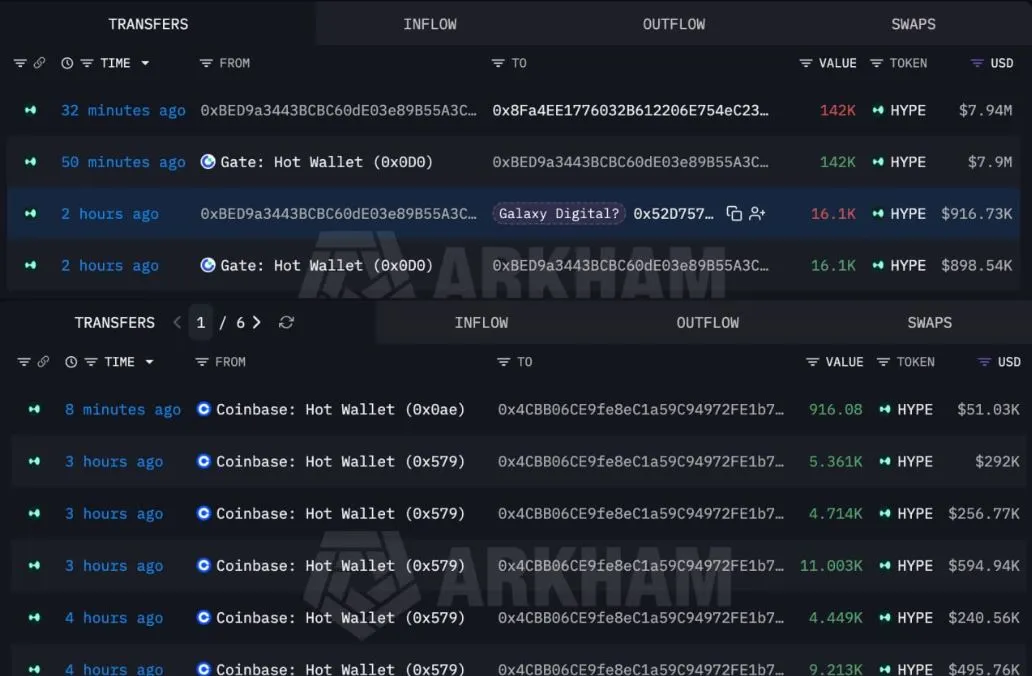Viewport: 1032px width, 676px height.
Task: Open TOKEN filter in top header
Action: (x=876, y=63)
